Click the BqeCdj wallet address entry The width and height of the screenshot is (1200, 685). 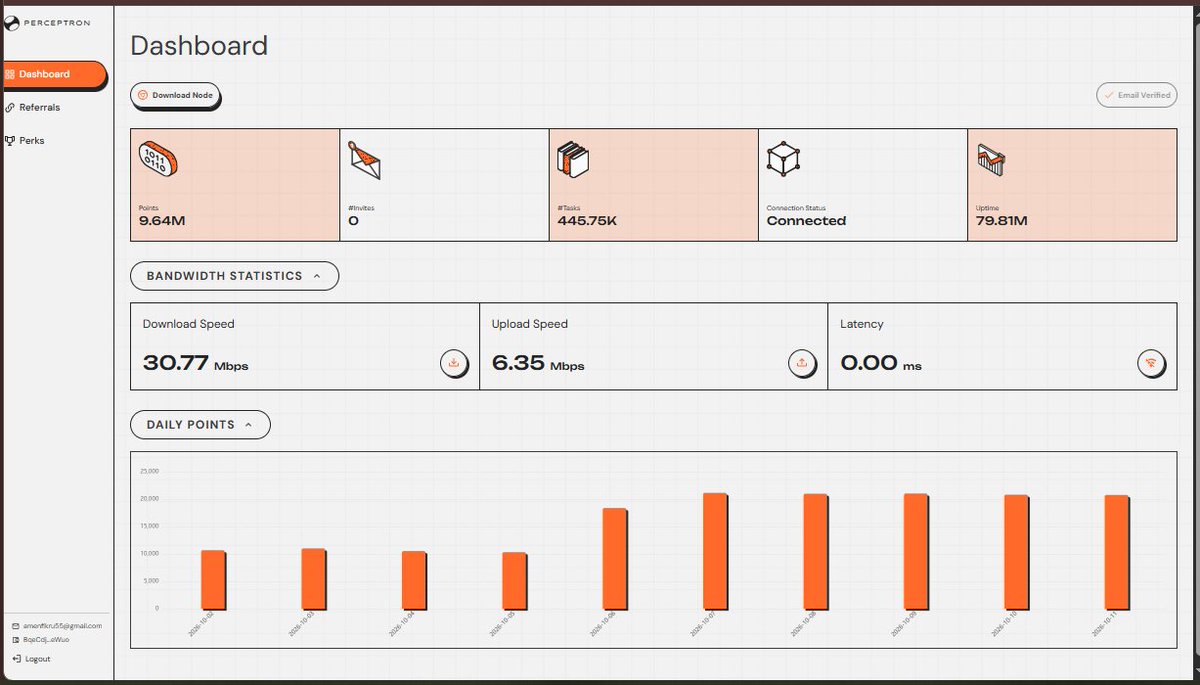[46, 638]
